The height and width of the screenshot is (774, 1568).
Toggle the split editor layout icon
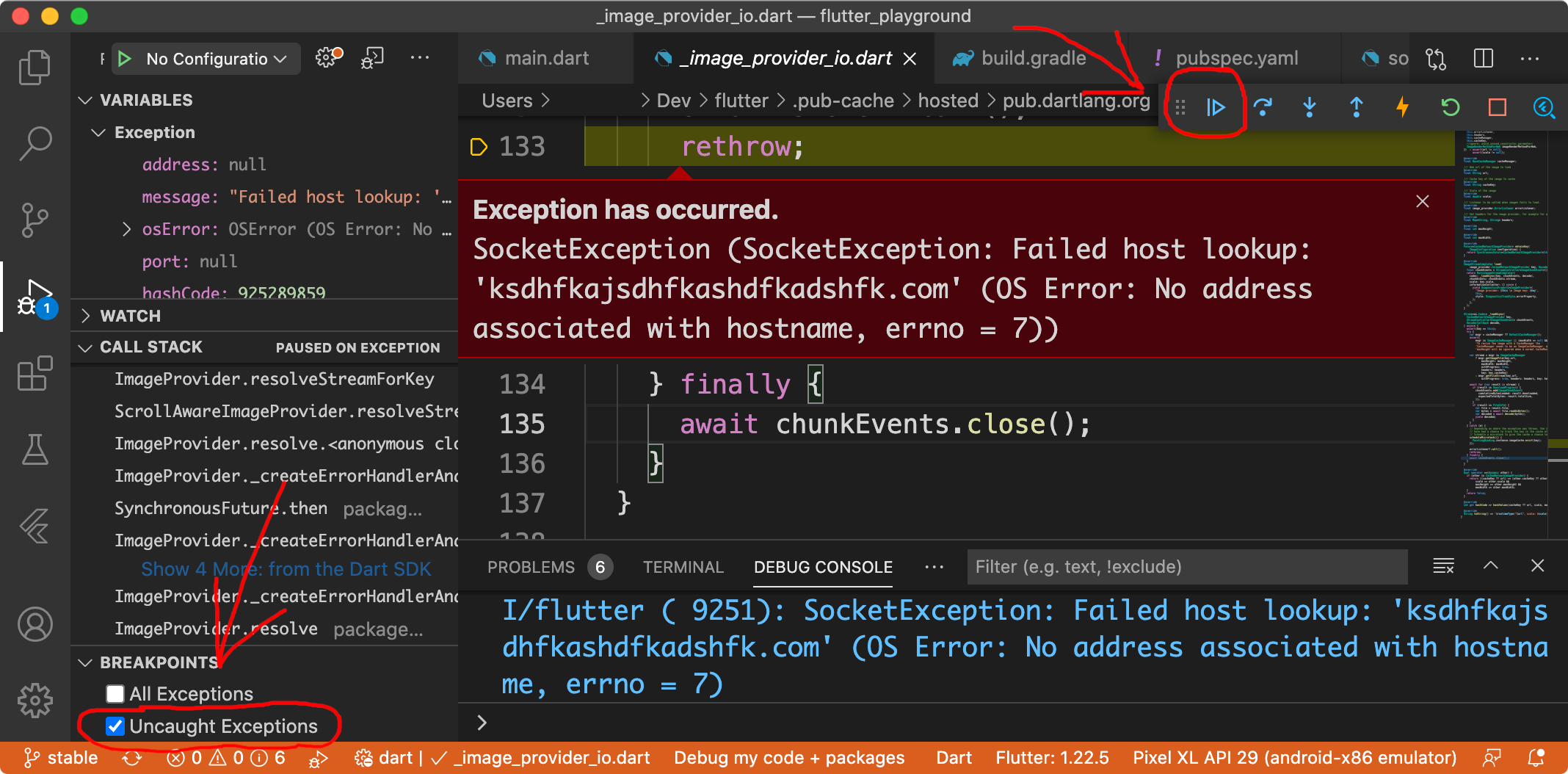pyautogui.click(x=1484, y=58)
